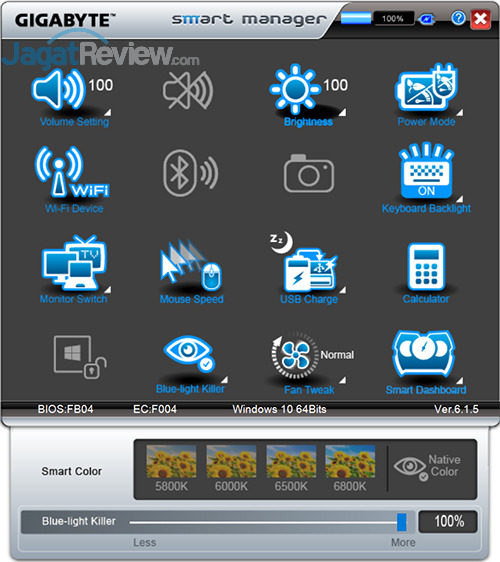Select the 6500K color temperature thumbnail
500x562 pixels.
[291, 461]
